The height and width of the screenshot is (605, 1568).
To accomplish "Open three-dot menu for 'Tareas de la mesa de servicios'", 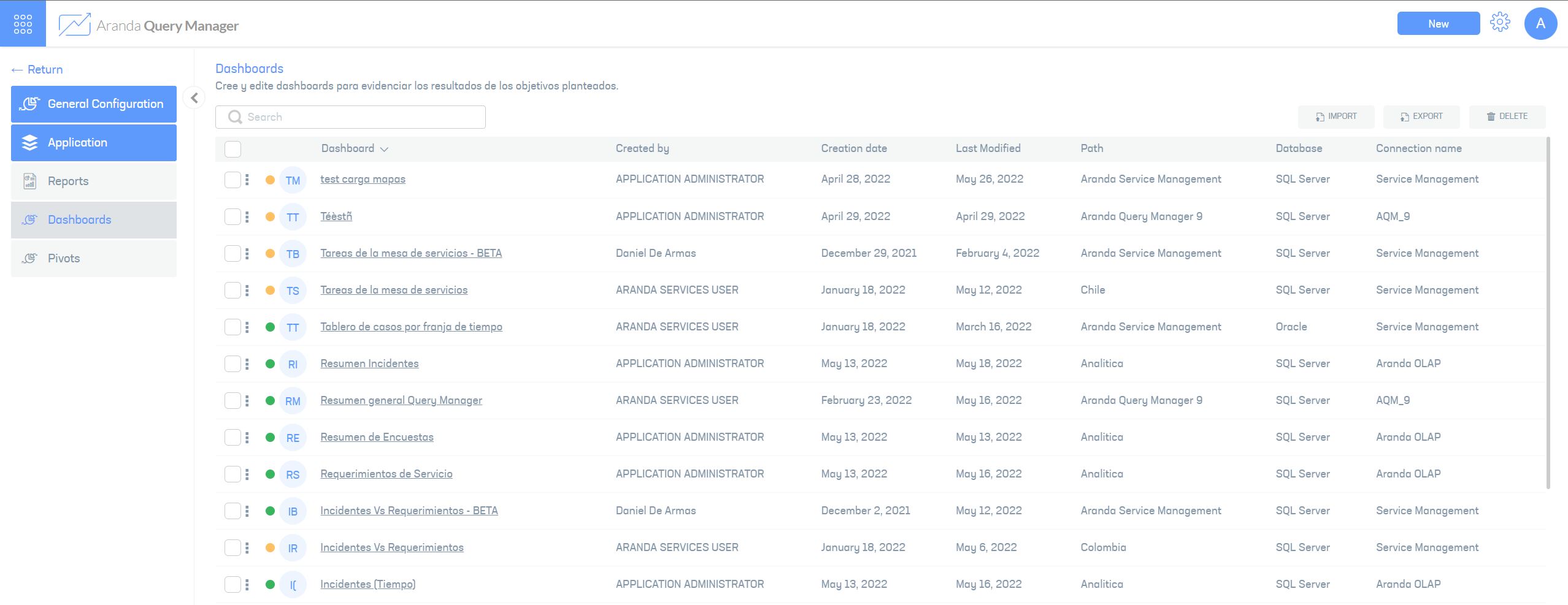I will pos(247,290).
